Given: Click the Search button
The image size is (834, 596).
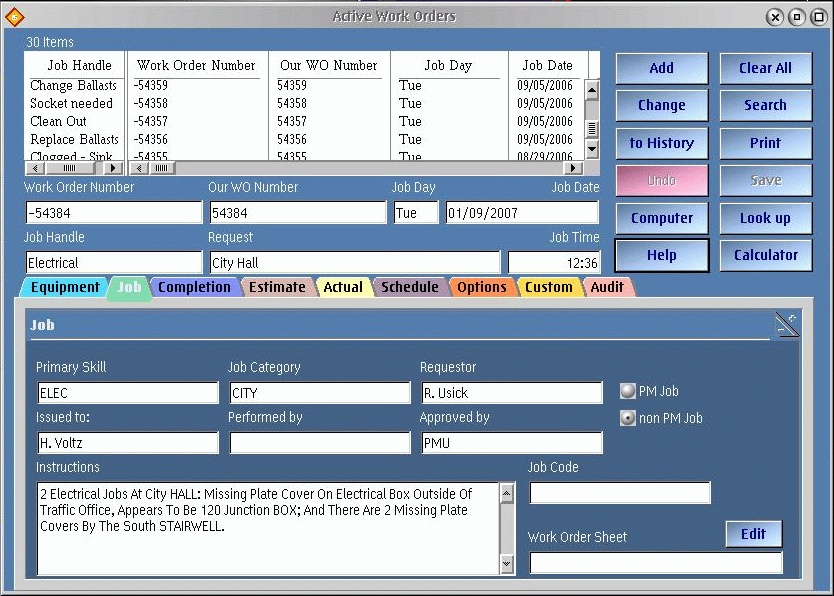Looking at the screenshot, I should click(765, 105).
